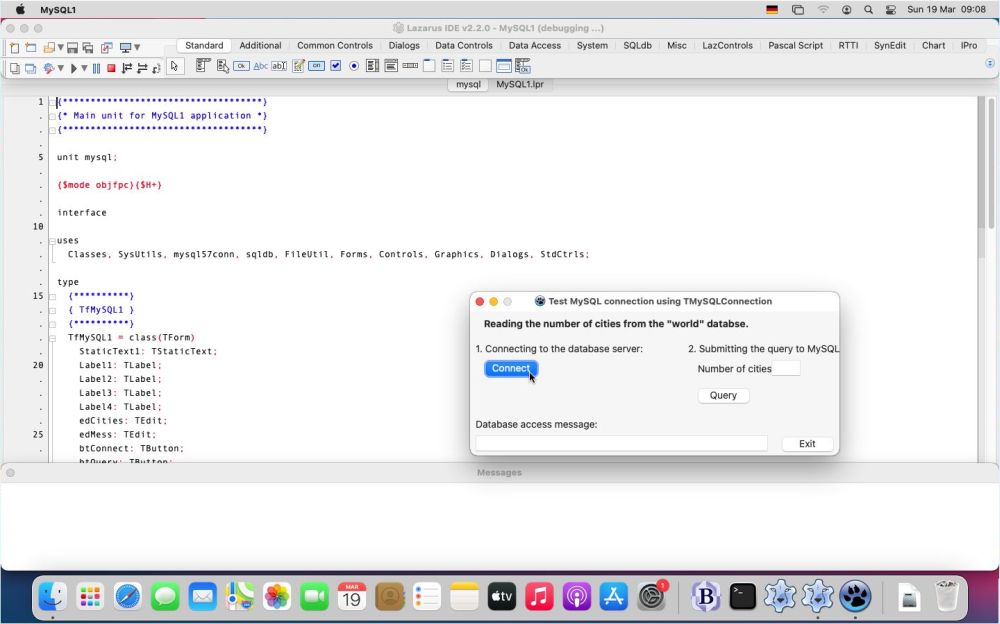
Task: Click the build mode icon
Action: (49, 68)
